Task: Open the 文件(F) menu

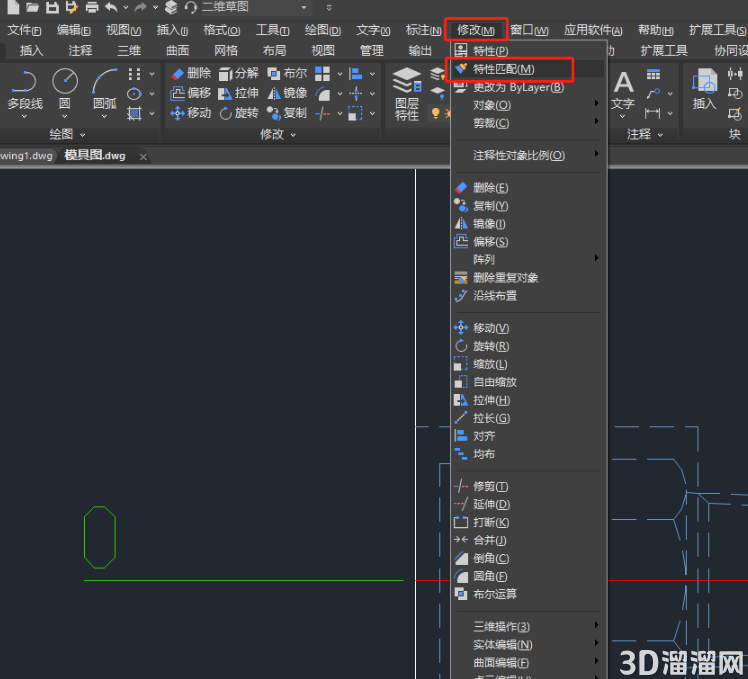Action: (x=24, y=30)
